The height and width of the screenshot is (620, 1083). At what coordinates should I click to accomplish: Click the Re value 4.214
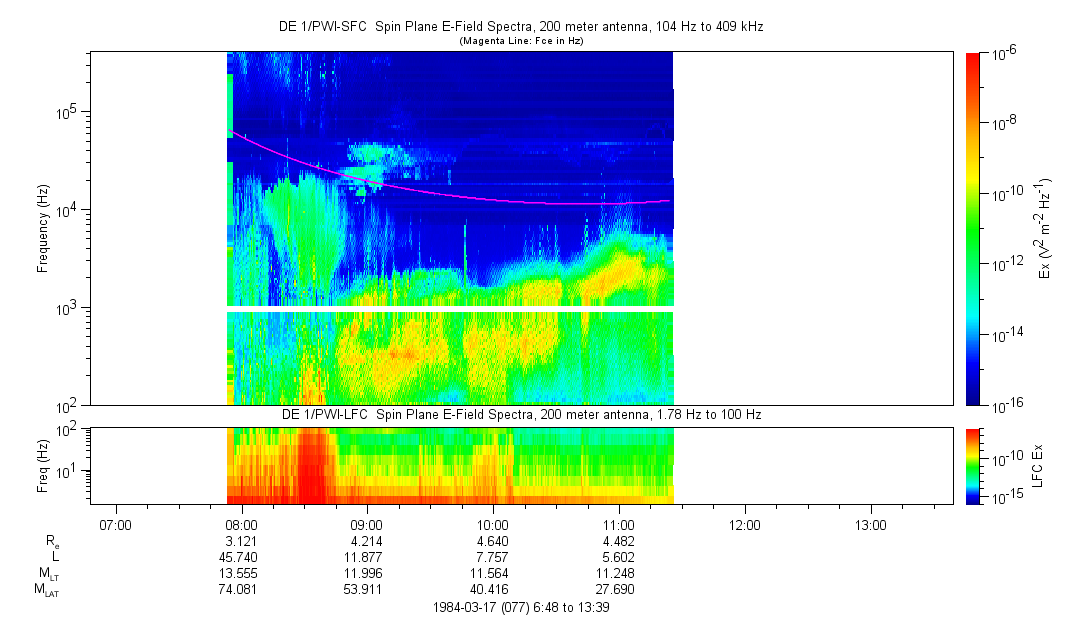[367, 541]
